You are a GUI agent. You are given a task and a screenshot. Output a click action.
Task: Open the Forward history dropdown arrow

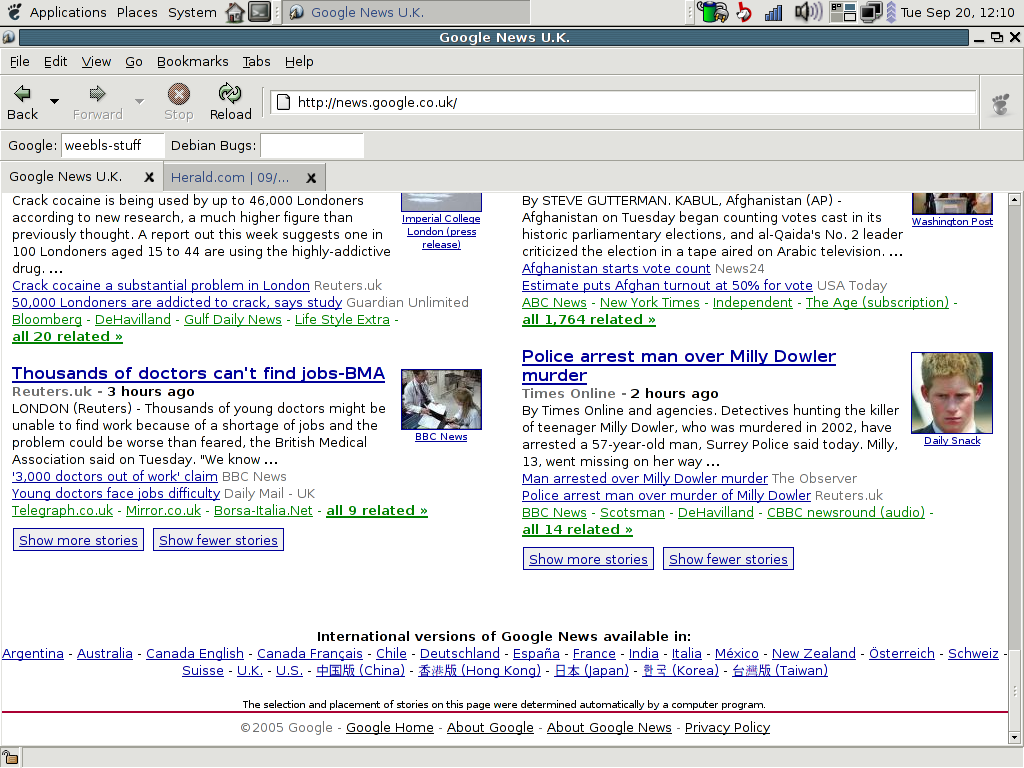tap(139, 101)
